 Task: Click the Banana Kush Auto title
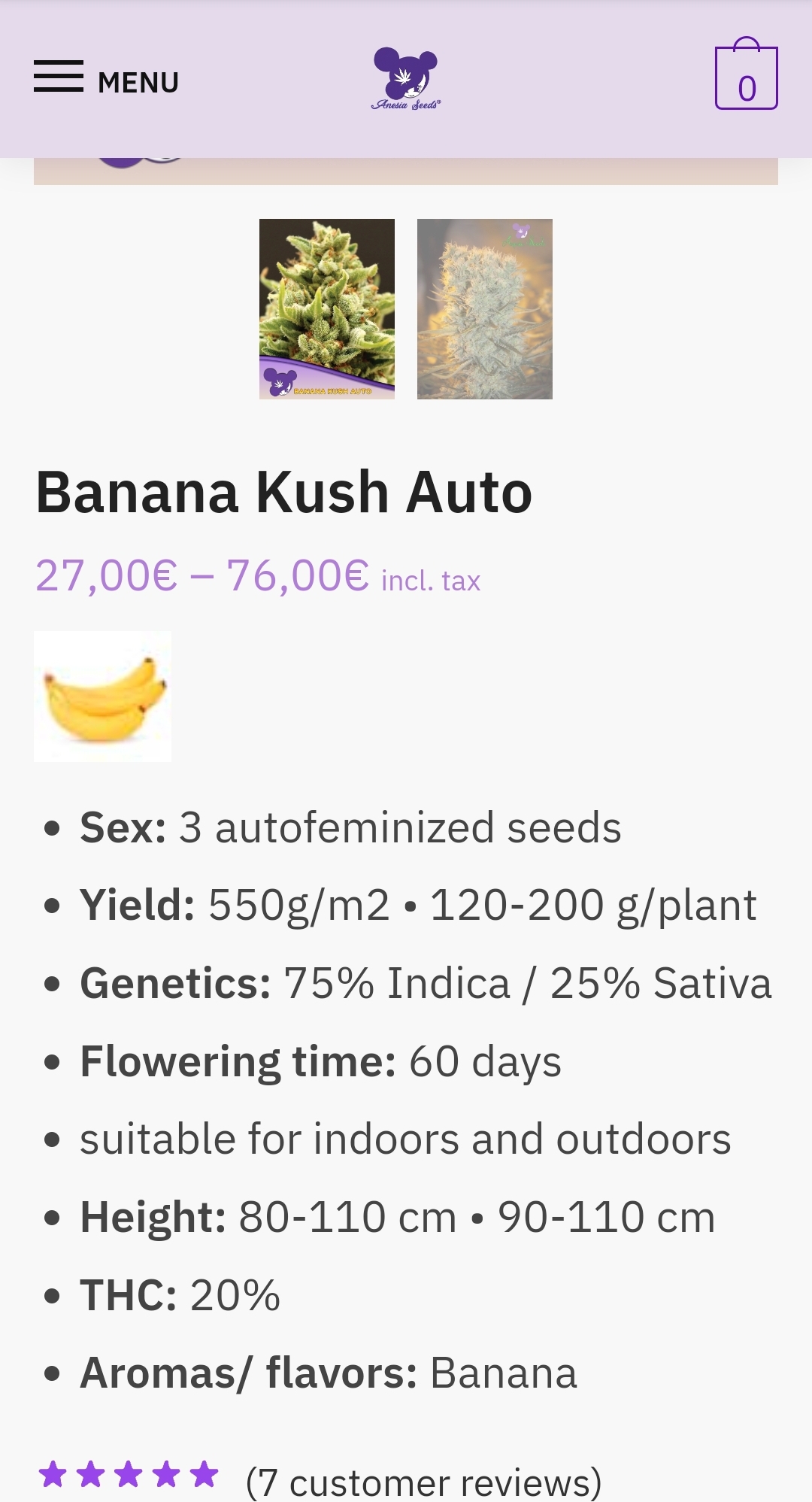point(284,493)
